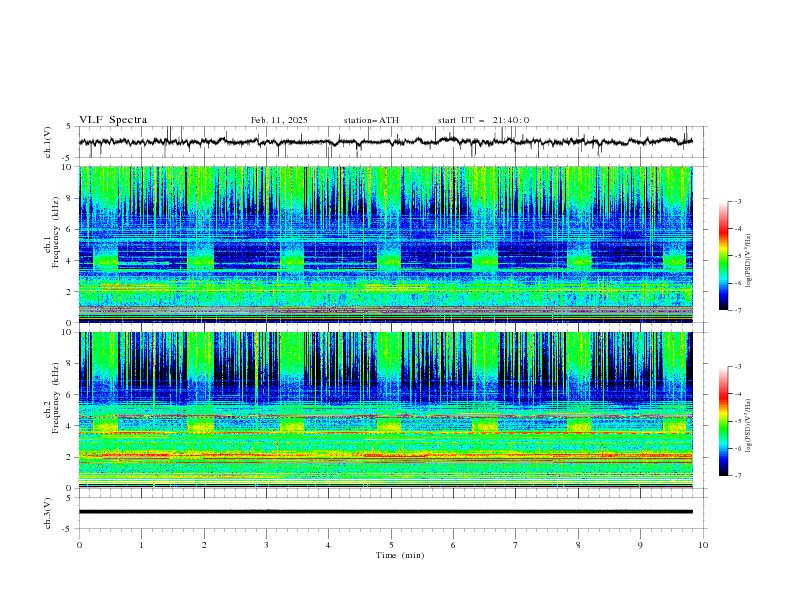The height and width of the screenshot is (612, 792).
Task: Click time axis tick label '0'
Action: click(x=79, y=545)
